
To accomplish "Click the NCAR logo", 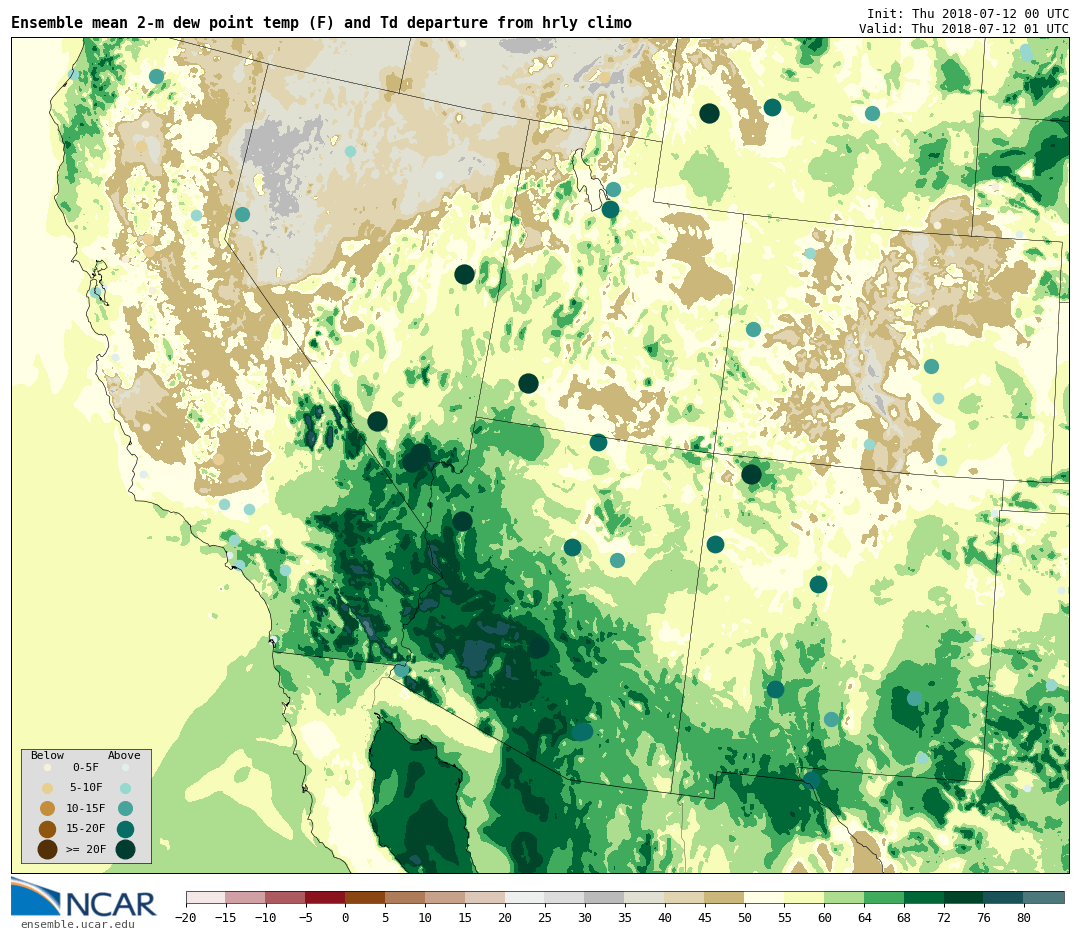I will pyautogui.click(x=84, y=898).
